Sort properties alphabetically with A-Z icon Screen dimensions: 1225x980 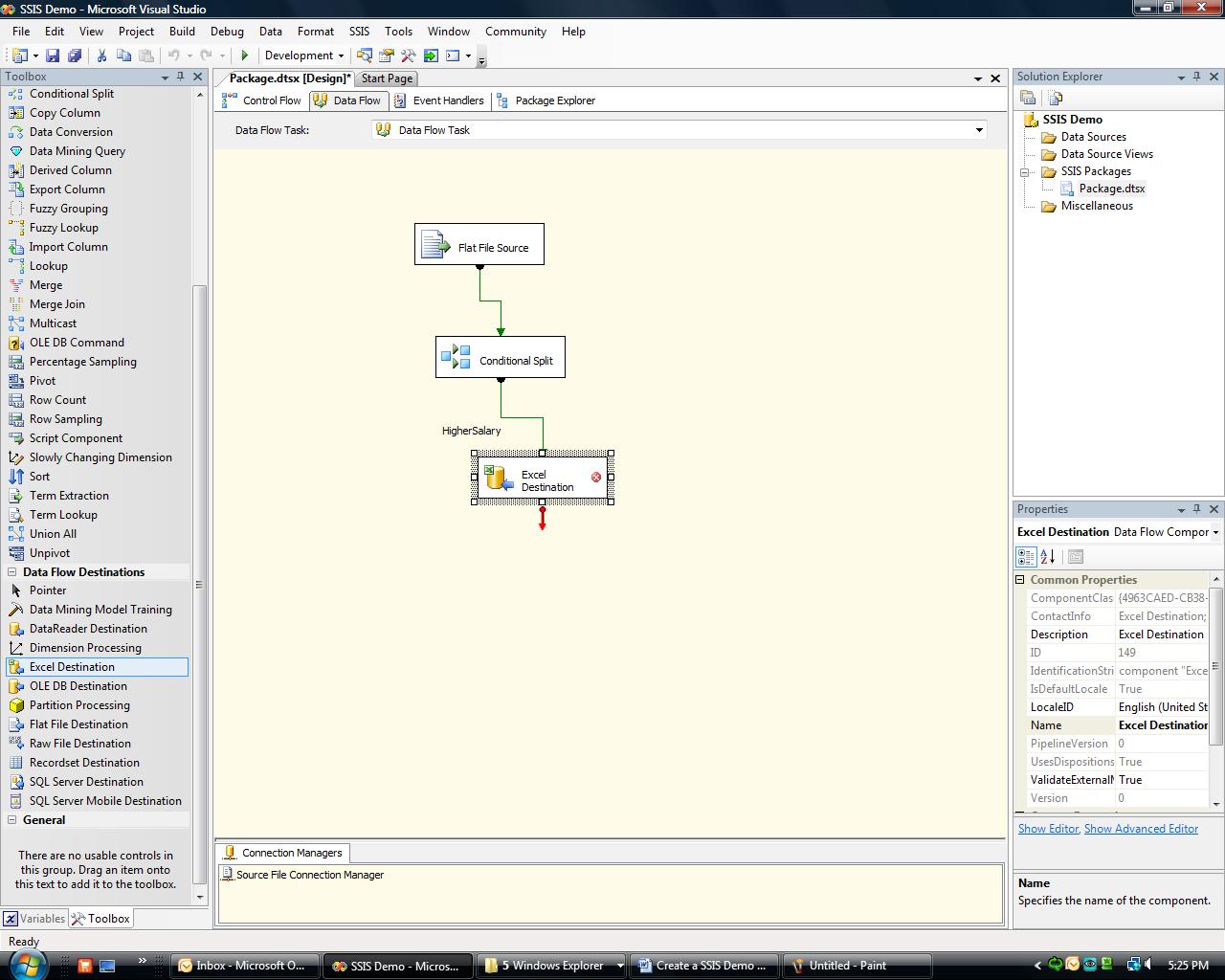[1048, 556]
